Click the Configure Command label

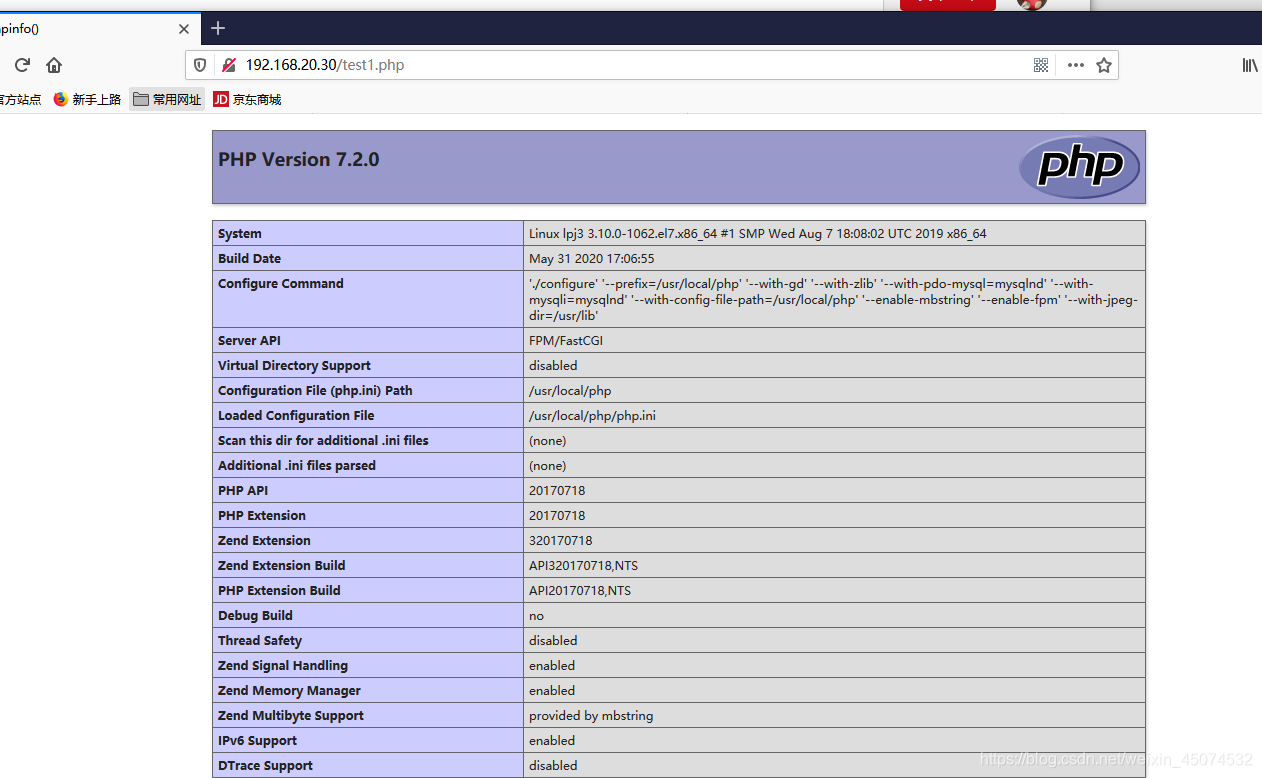(281, 284)
